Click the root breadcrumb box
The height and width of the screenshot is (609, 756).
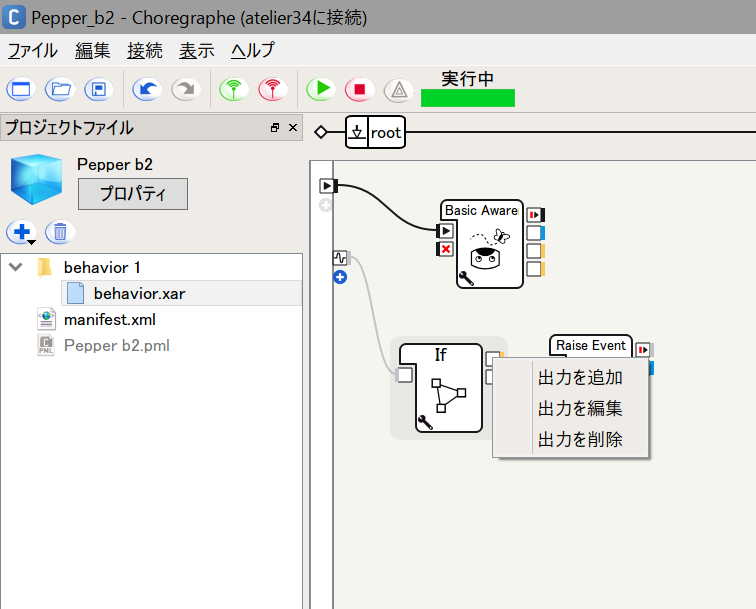376,132
